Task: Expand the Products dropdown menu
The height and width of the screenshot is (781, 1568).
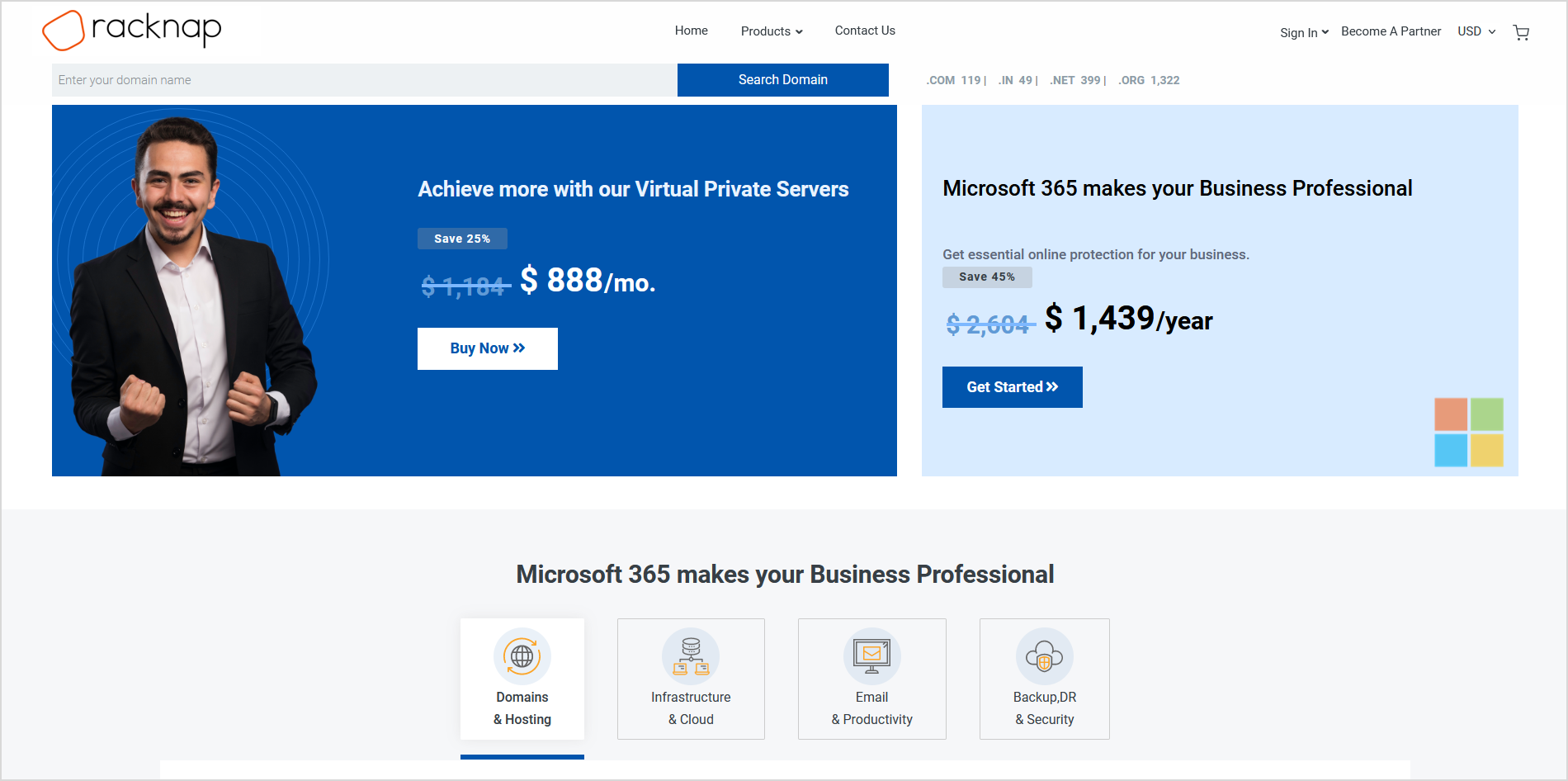Action: (771, 31)
